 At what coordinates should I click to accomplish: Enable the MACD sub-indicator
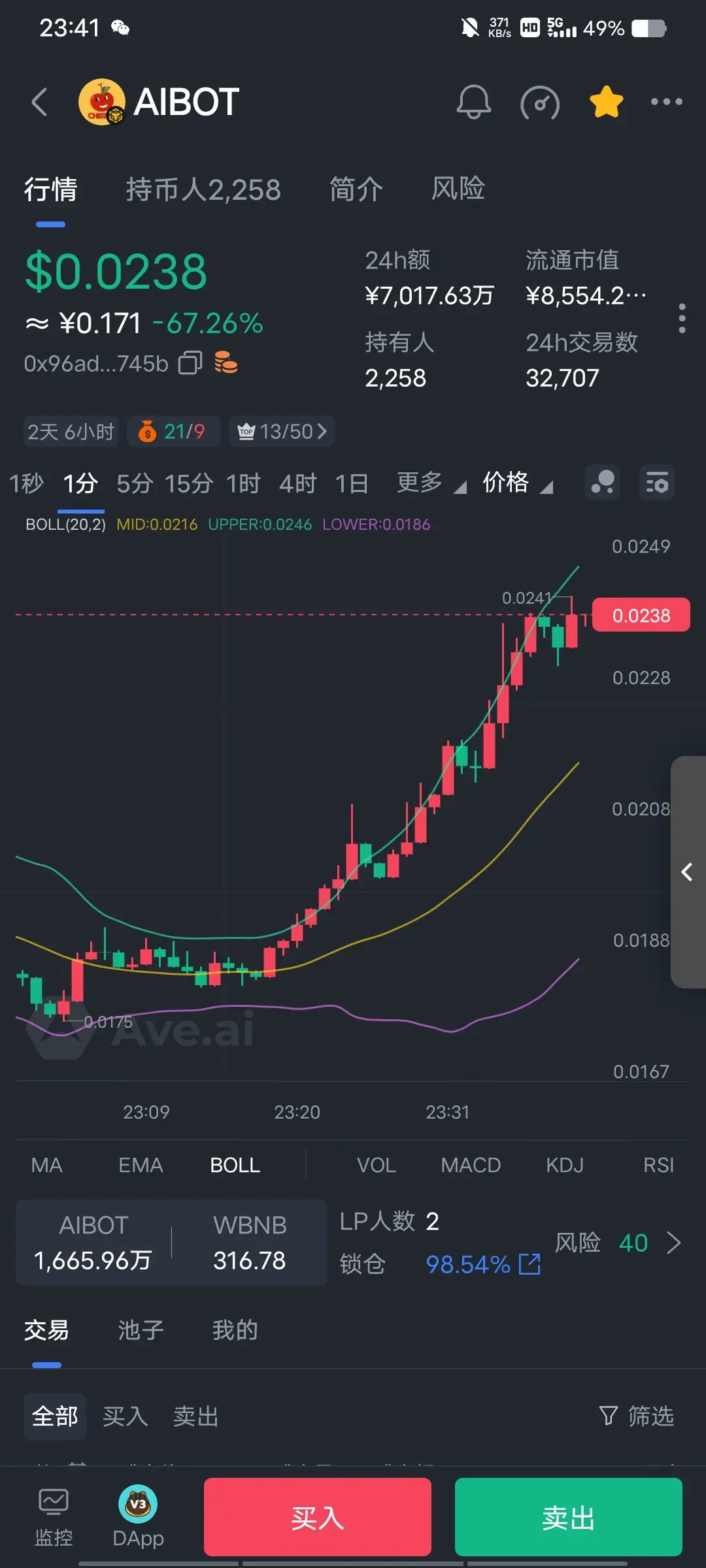click(x=471, y=1165)
